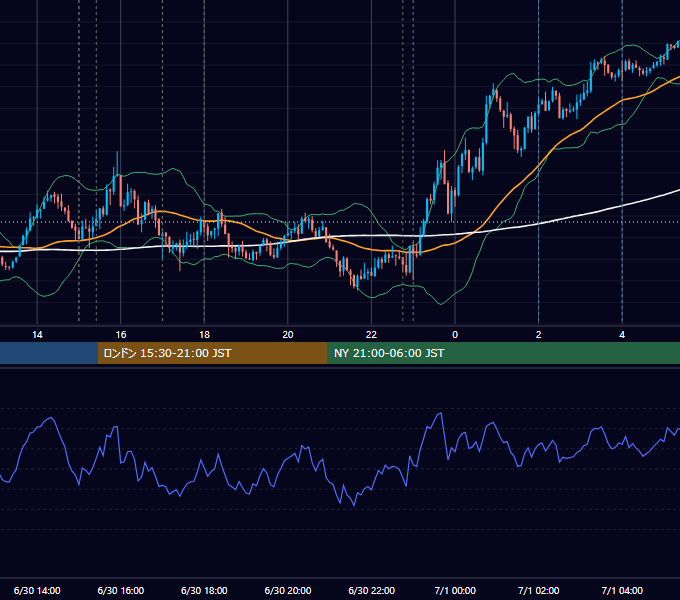Click the 6/30 22:00 time label
The height and width of the screenshot is (600, 680).
point(372,590)
